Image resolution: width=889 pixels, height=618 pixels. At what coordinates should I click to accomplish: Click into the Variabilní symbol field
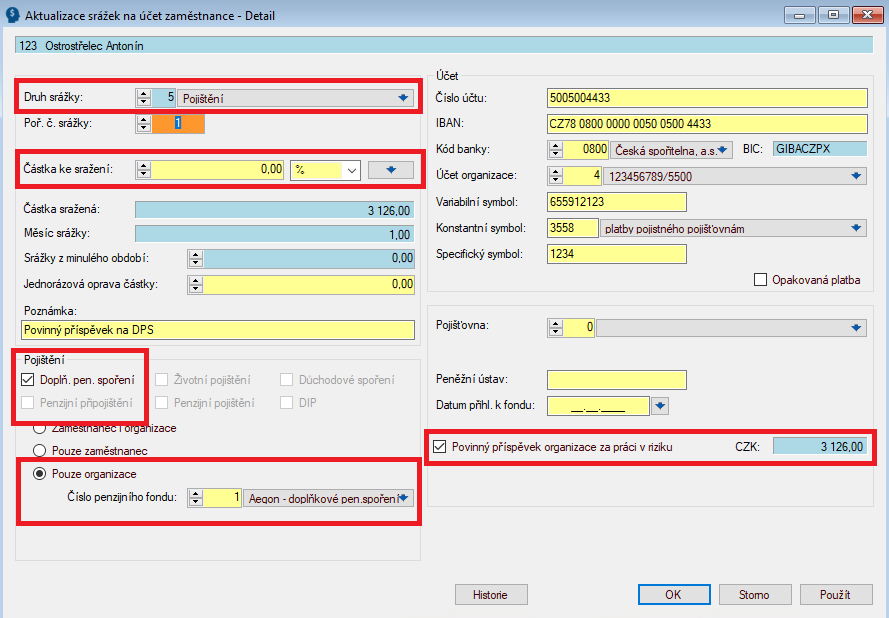pyautogui.click(x=617, y=202)
